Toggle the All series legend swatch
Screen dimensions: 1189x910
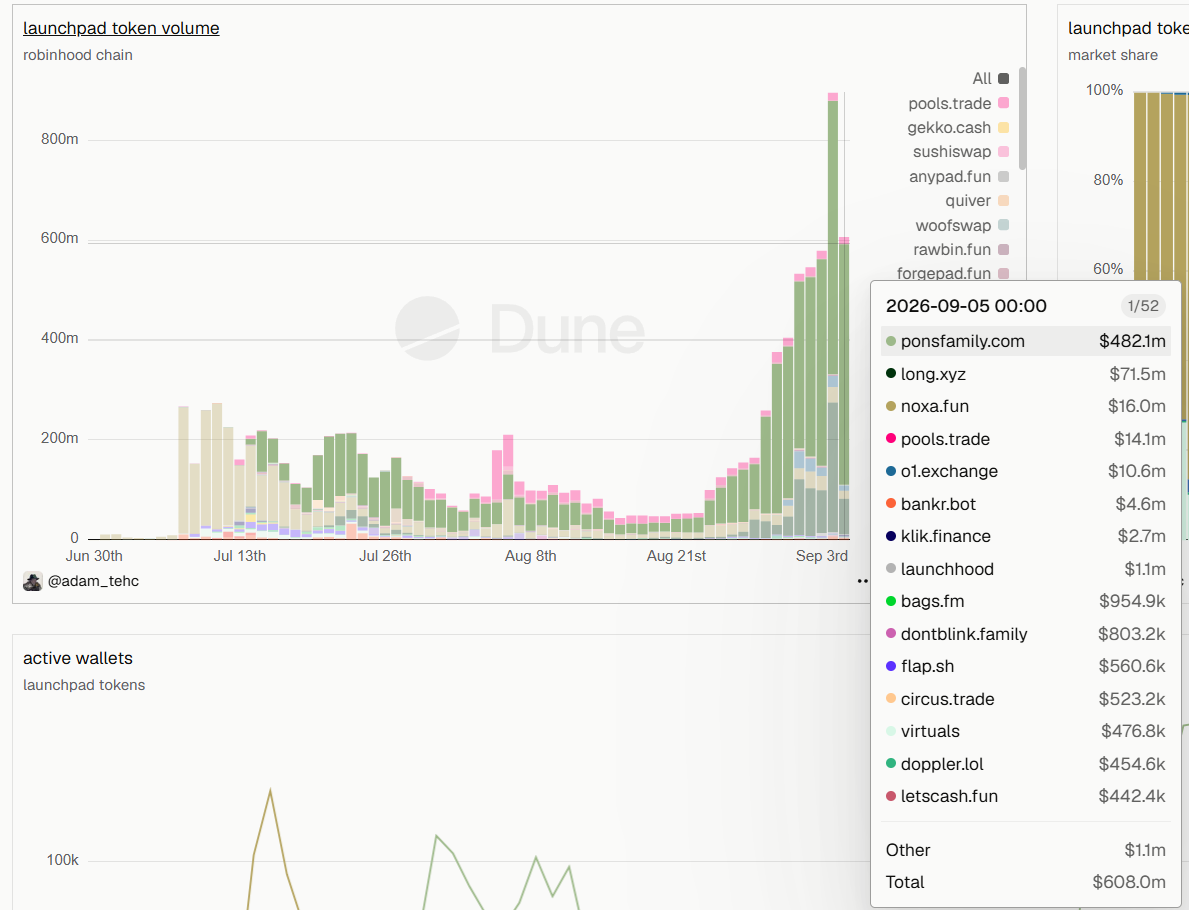1003,79
